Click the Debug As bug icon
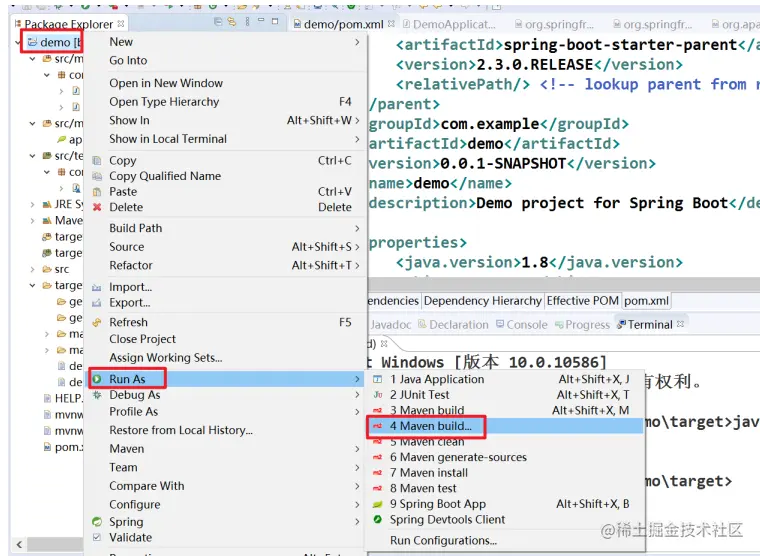 (97, 395)
